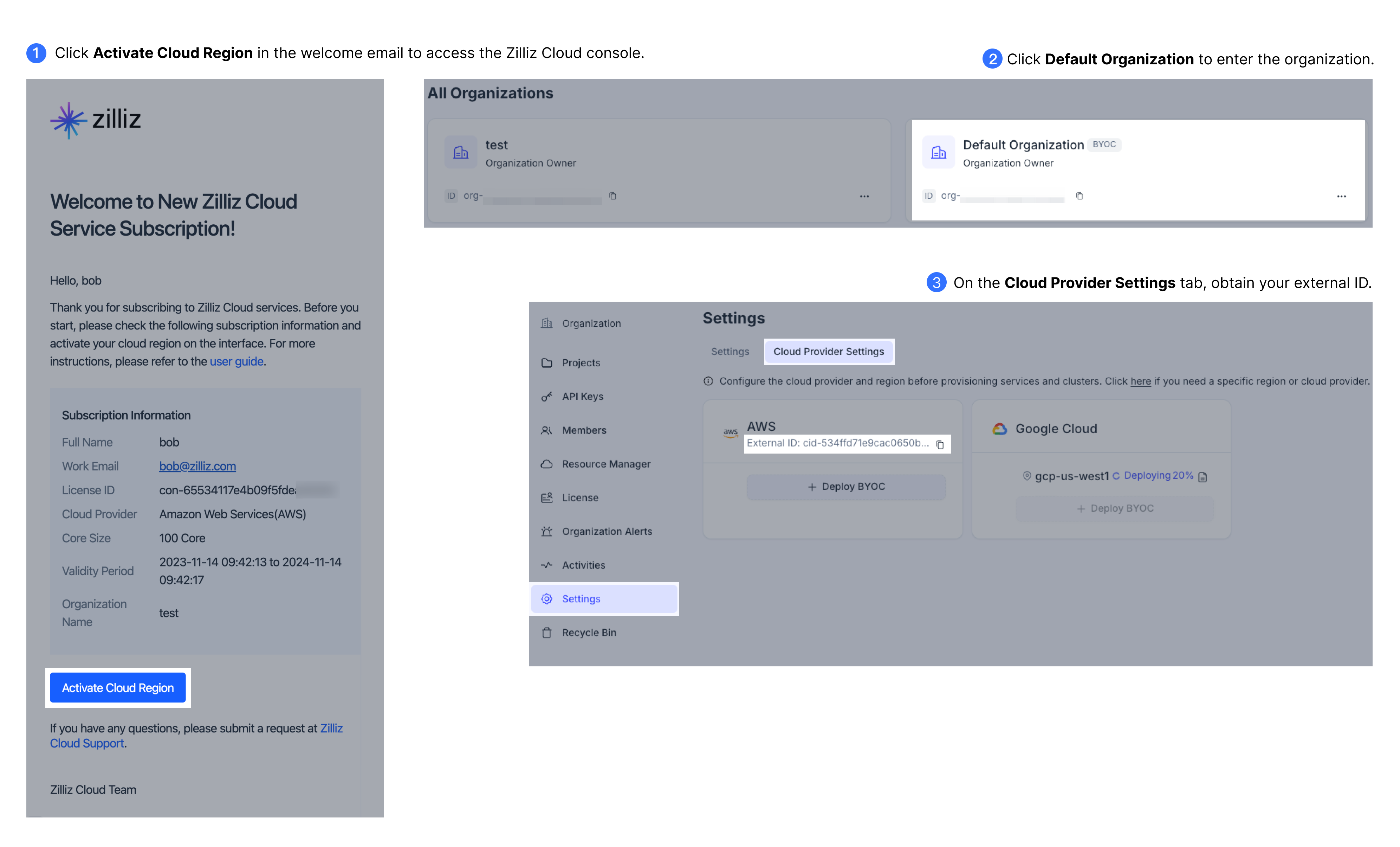Copy the test organization ID
Image resolution: width=1400 pixels, height=847 pixels.
pos(612,195)
